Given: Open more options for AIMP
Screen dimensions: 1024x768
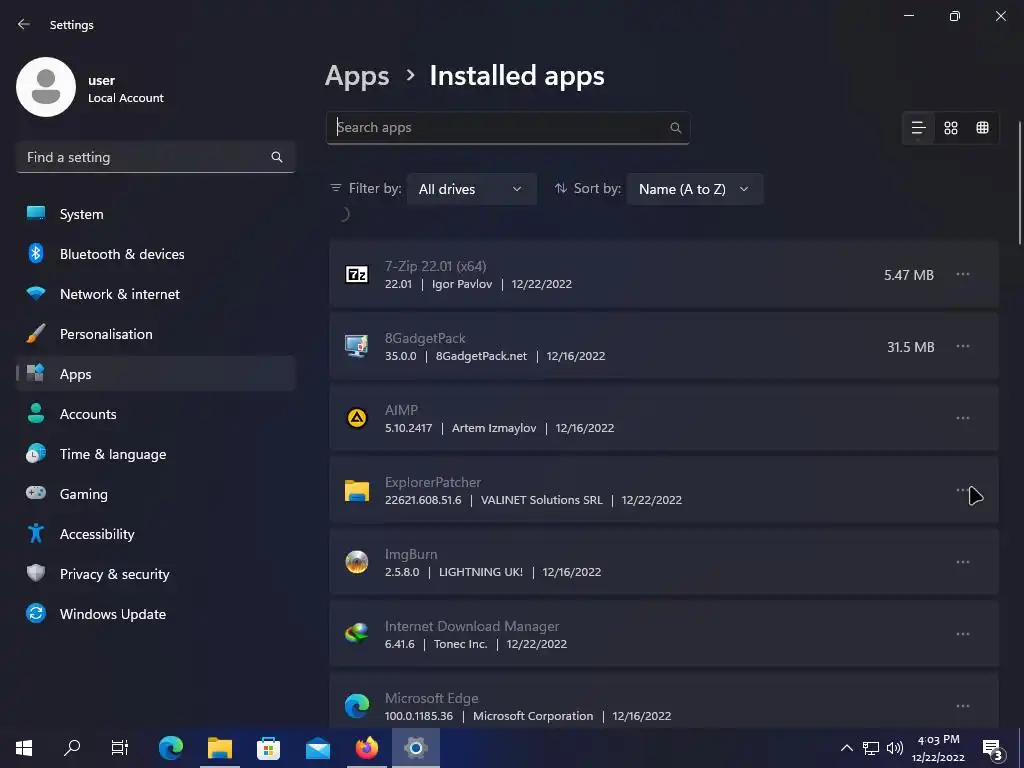Looking at the screenshot, I should tap(963, 418).
